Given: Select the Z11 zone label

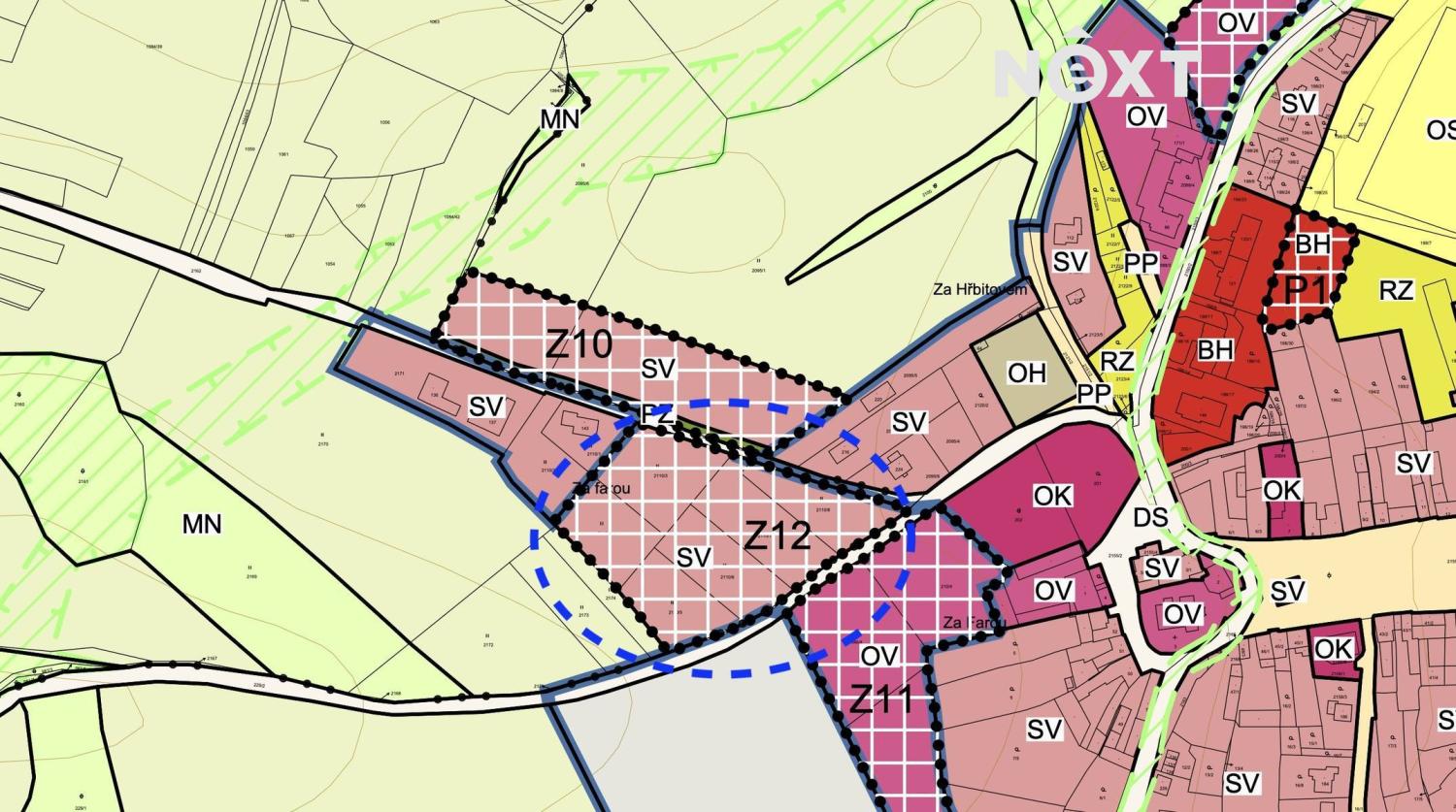Looking at the screenshot, I should 881,698.
